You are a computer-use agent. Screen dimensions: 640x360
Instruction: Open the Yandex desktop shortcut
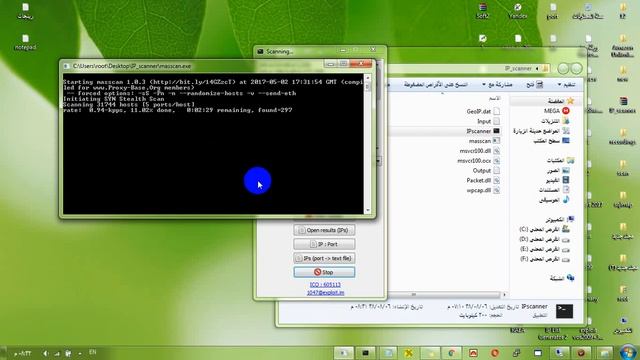click(517, 11)
